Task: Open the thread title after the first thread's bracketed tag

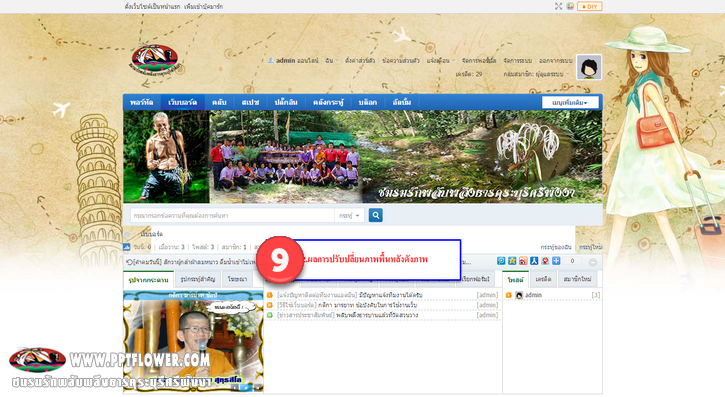Action: (390, 295)
